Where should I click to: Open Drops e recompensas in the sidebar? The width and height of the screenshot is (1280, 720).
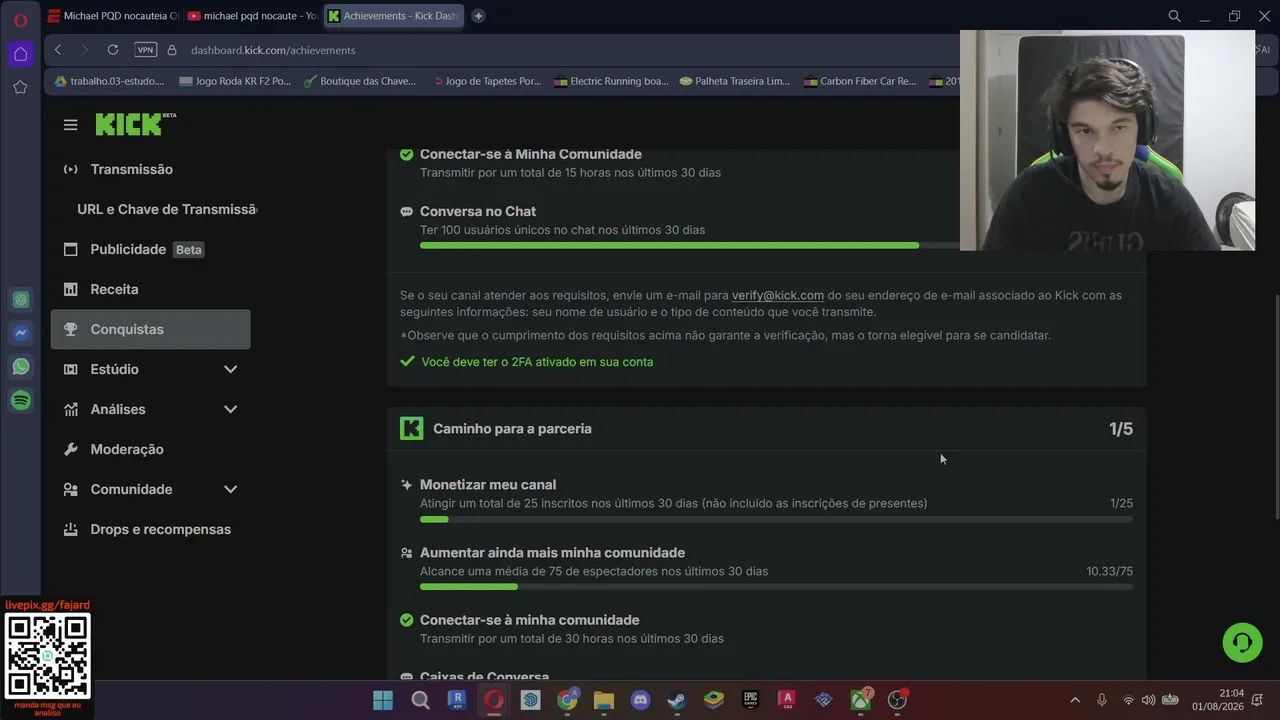point(150,529)
